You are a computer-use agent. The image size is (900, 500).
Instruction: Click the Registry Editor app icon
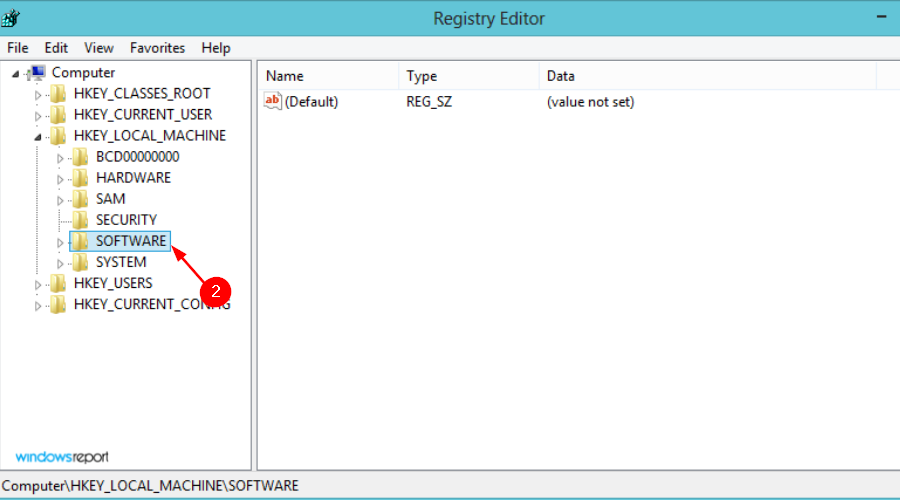(x=10, y=18)
